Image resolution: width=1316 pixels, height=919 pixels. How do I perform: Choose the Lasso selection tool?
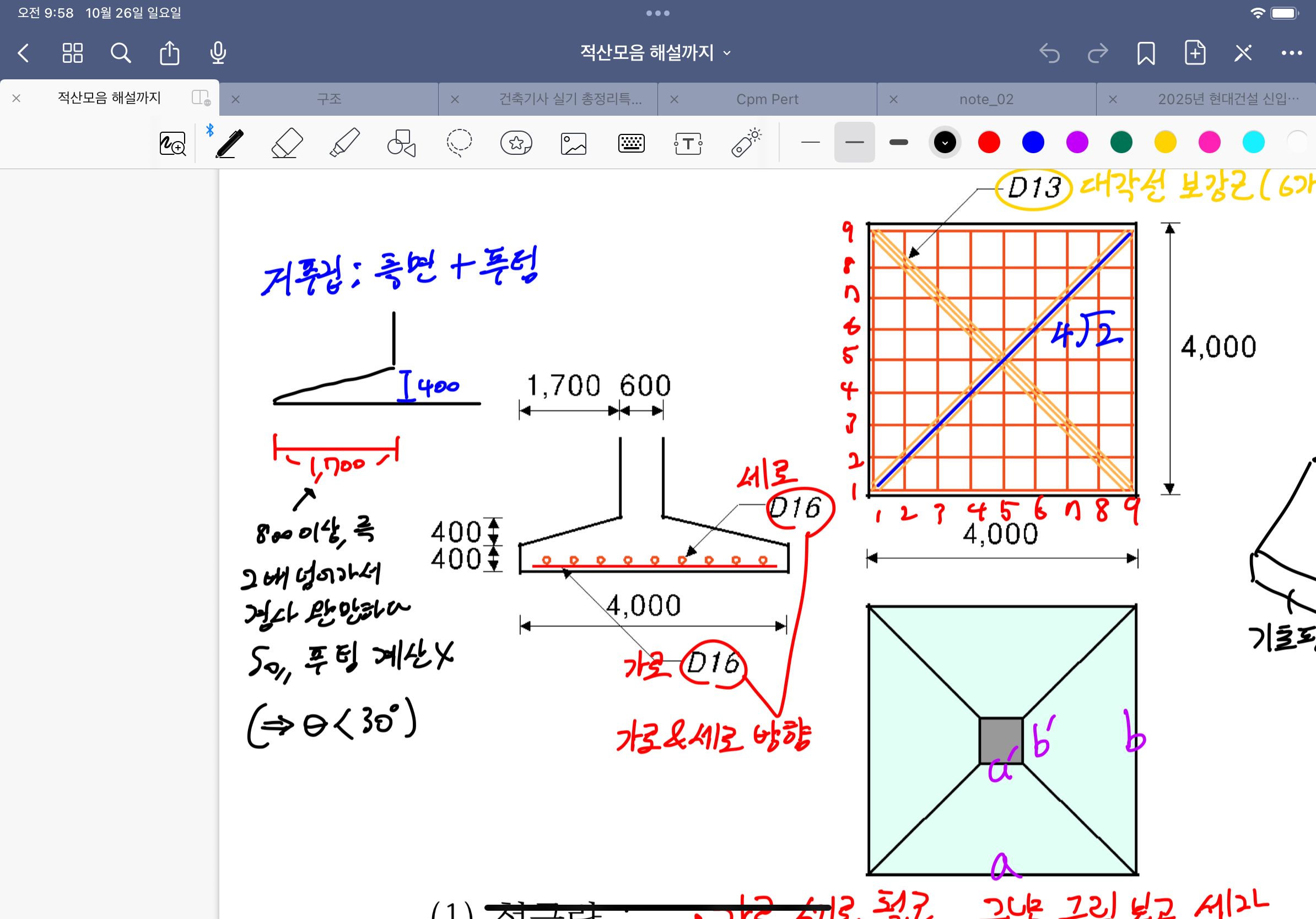(459, 143)
